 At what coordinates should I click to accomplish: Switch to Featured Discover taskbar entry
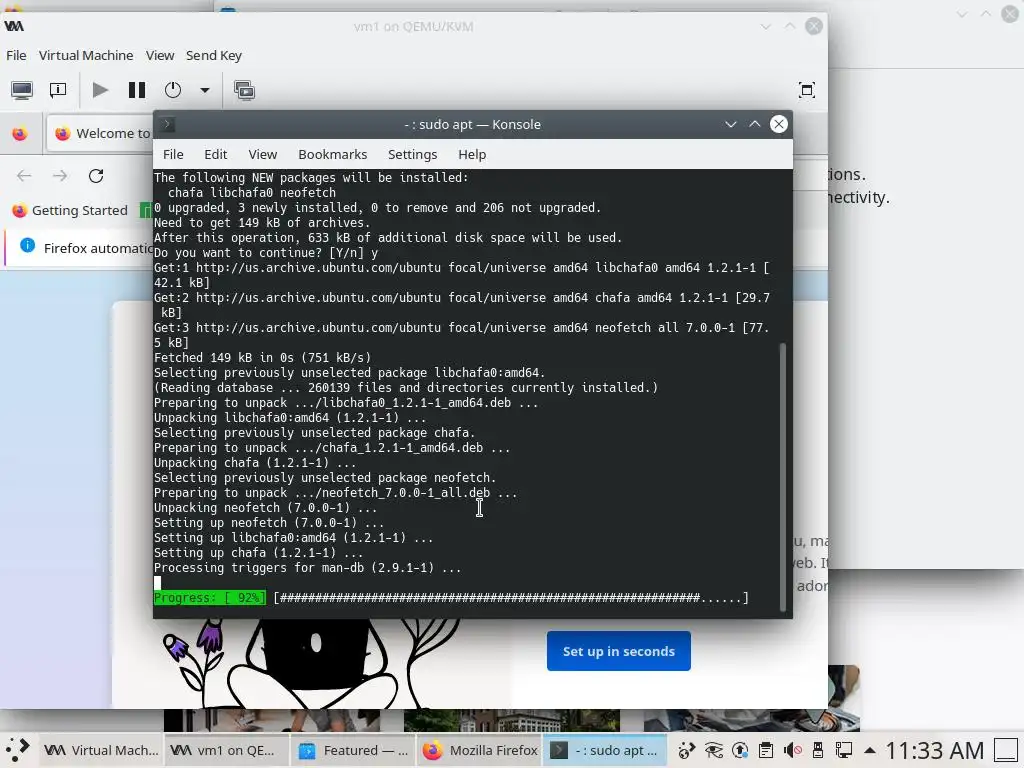[352, 750]
